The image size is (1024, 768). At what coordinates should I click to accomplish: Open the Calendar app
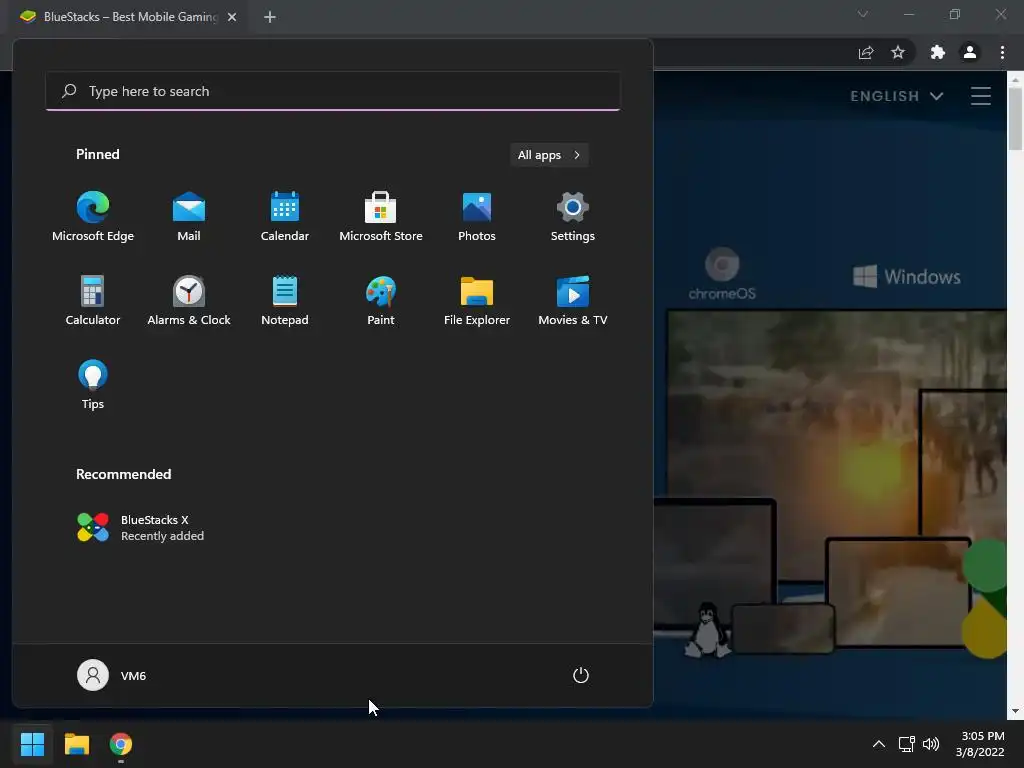[285, 217]
